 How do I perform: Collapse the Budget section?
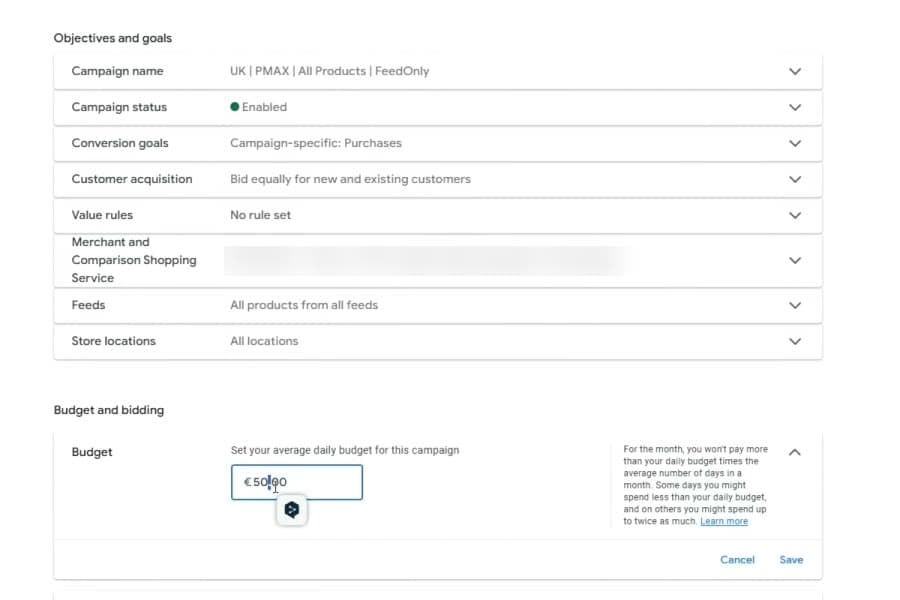pyautogui.click(x=794, y=452)
